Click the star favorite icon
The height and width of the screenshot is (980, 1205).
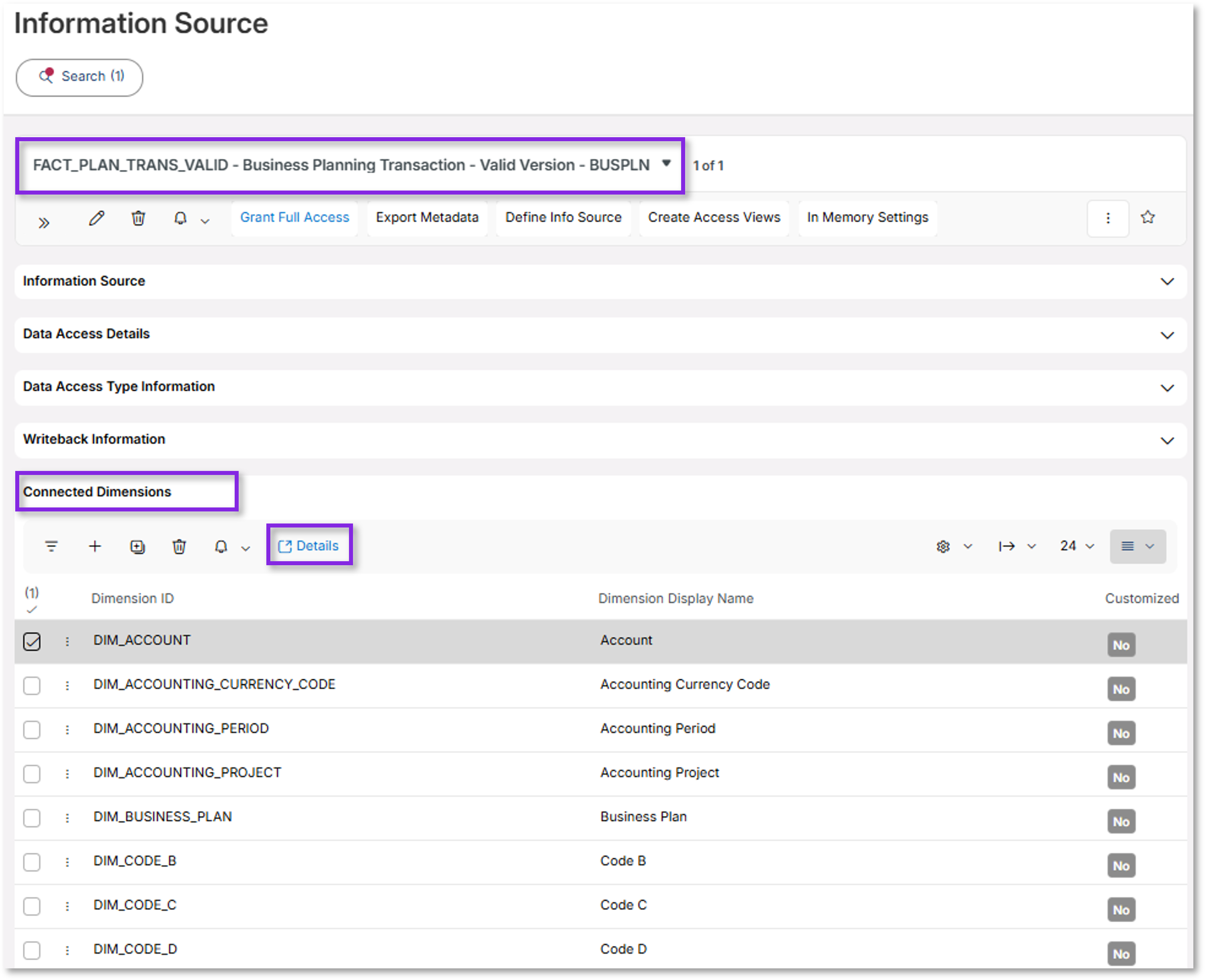(x=1147, y=217)
